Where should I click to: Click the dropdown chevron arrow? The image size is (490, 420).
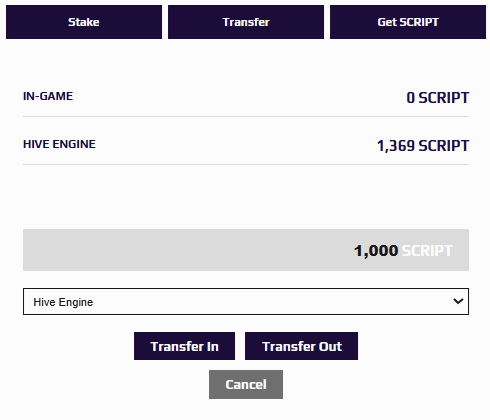point(458,301)
